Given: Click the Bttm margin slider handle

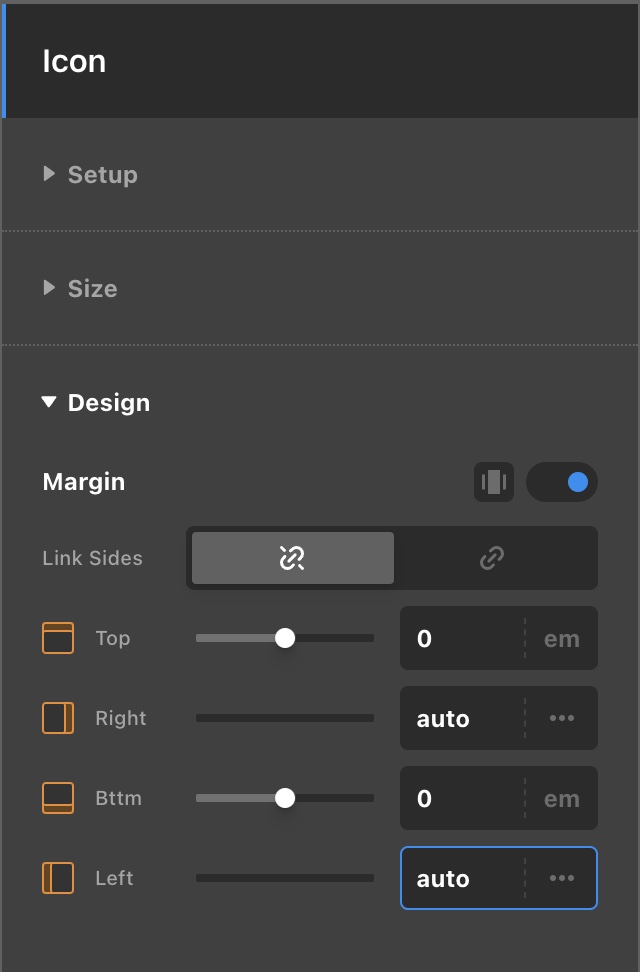Looking at the screenshot, I should (285, 798).
